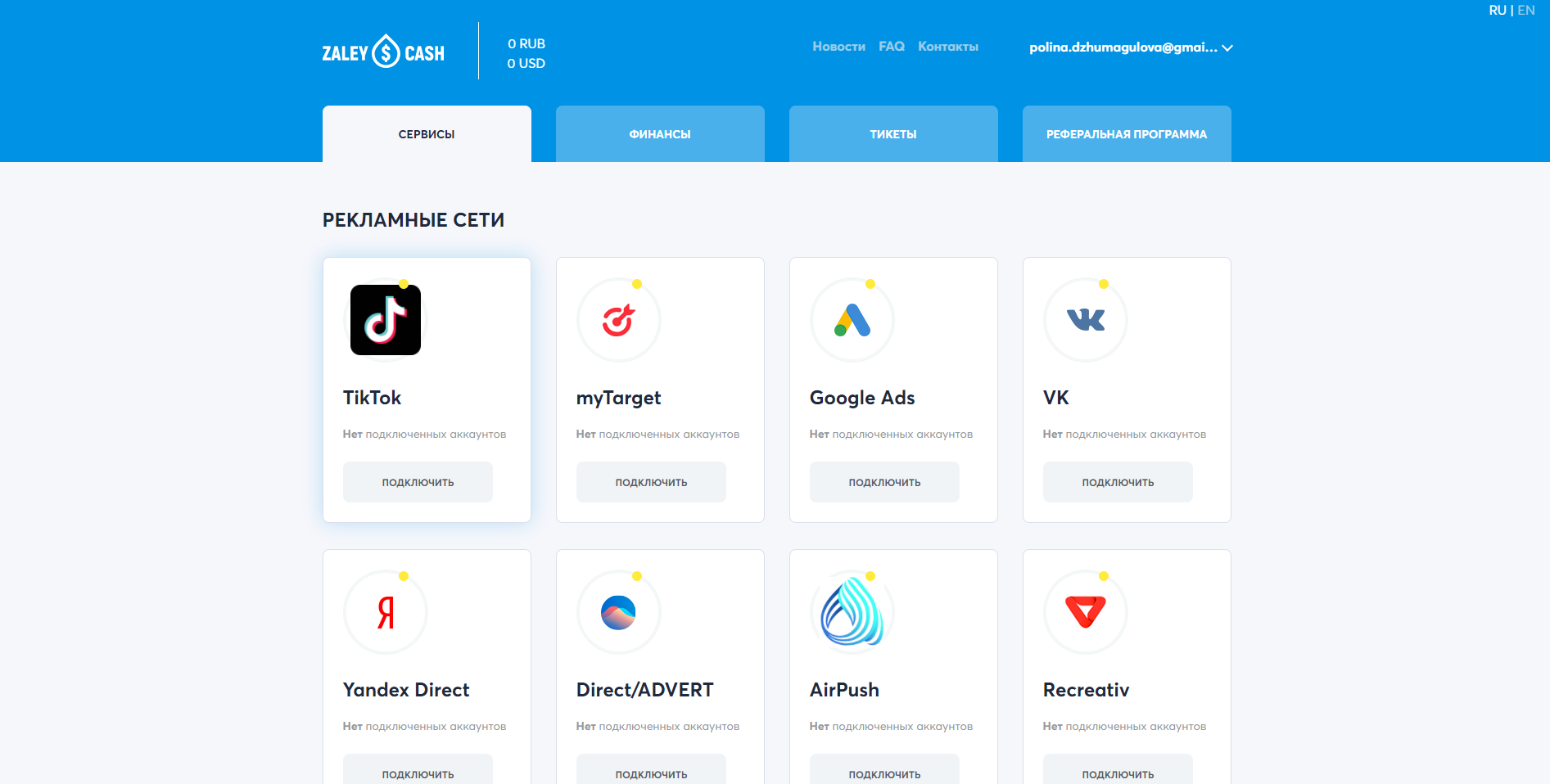
Task: Click AirPush 'Нет подключенных аккаунтов' status
Action: pos(891,727)
